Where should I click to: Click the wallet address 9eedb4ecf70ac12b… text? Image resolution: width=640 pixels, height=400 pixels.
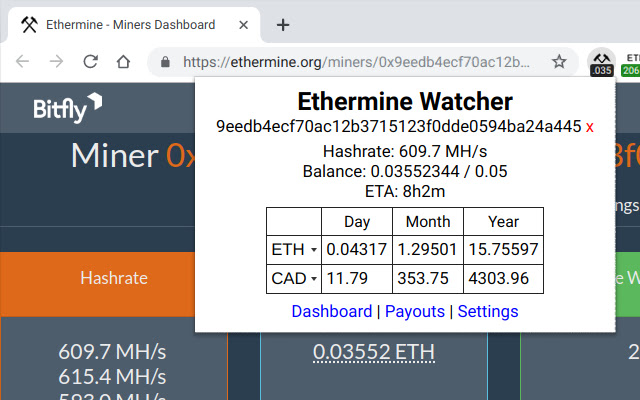398,127
